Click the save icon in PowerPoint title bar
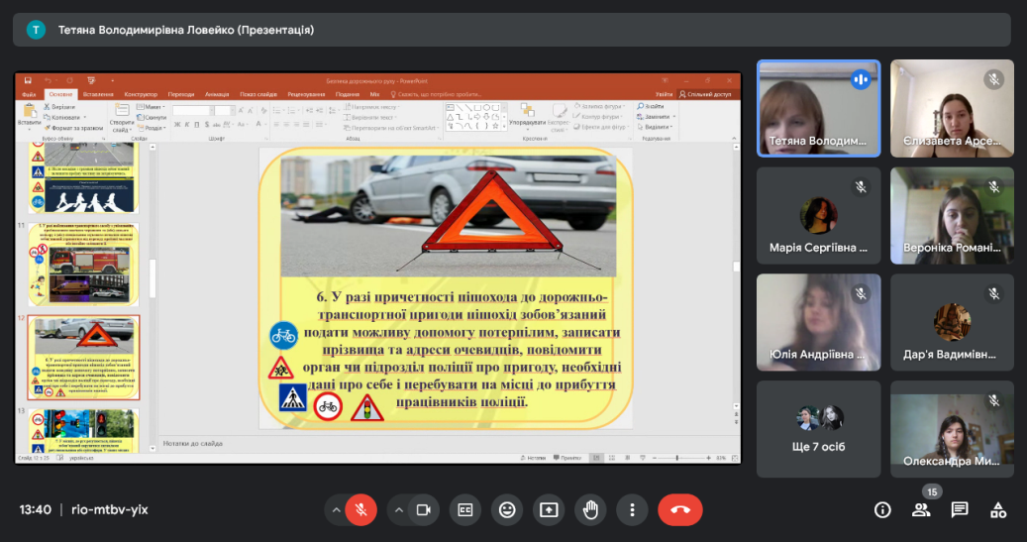Screen dimensions: 1027x542 point(29,80)
